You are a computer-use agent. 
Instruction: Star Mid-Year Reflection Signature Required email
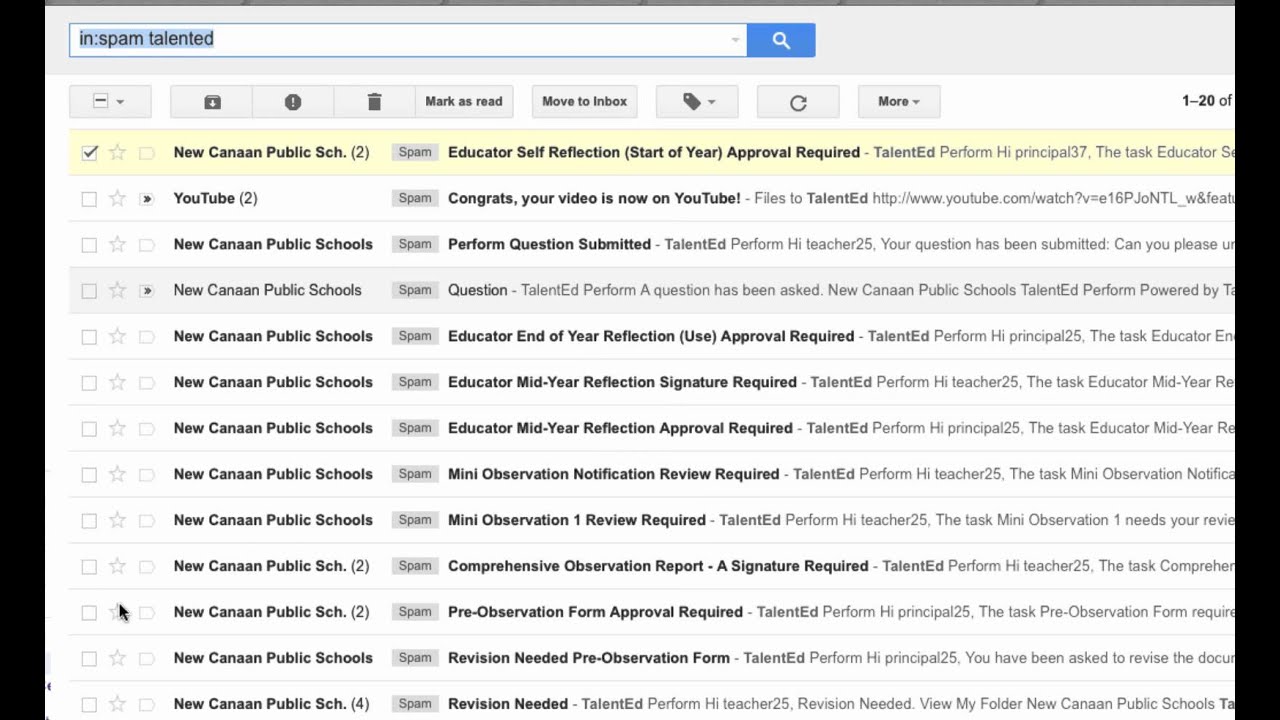tap(117, 382)
